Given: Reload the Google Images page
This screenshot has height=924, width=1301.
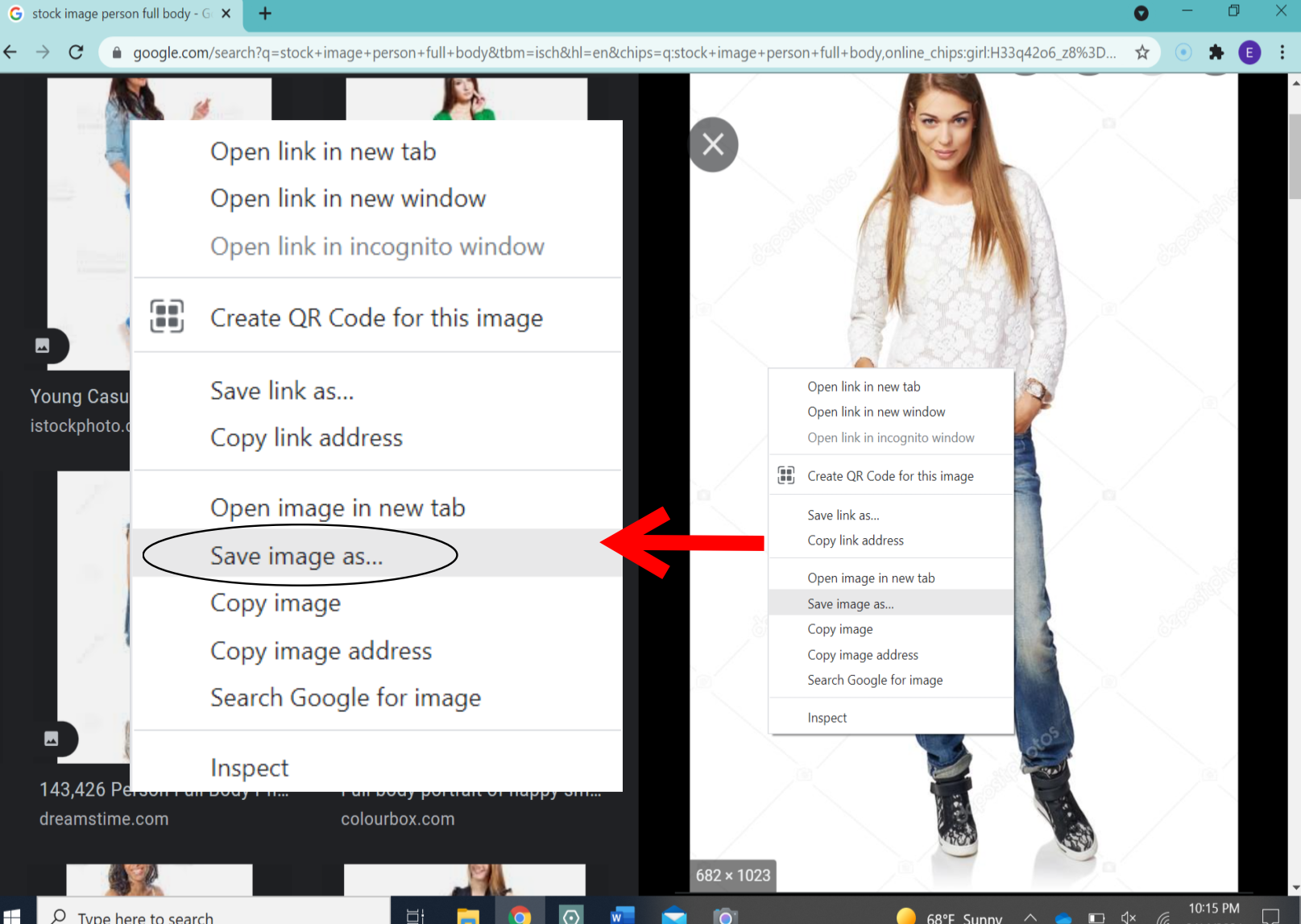Looking at the screenshot, I should (x=76, y=52).
